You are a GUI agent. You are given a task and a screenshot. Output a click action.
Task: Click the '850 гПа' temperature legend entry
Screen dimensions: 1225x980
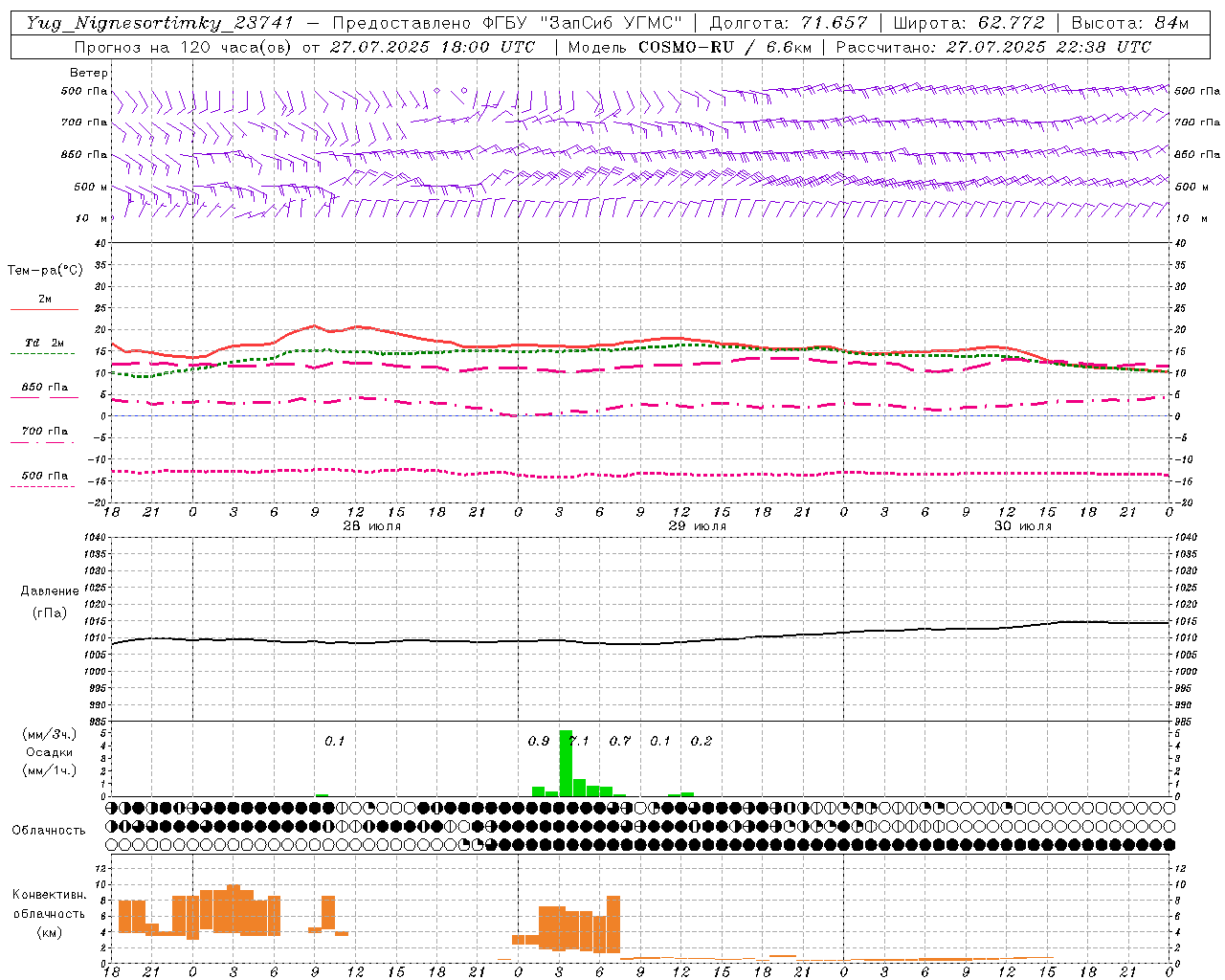45,388
